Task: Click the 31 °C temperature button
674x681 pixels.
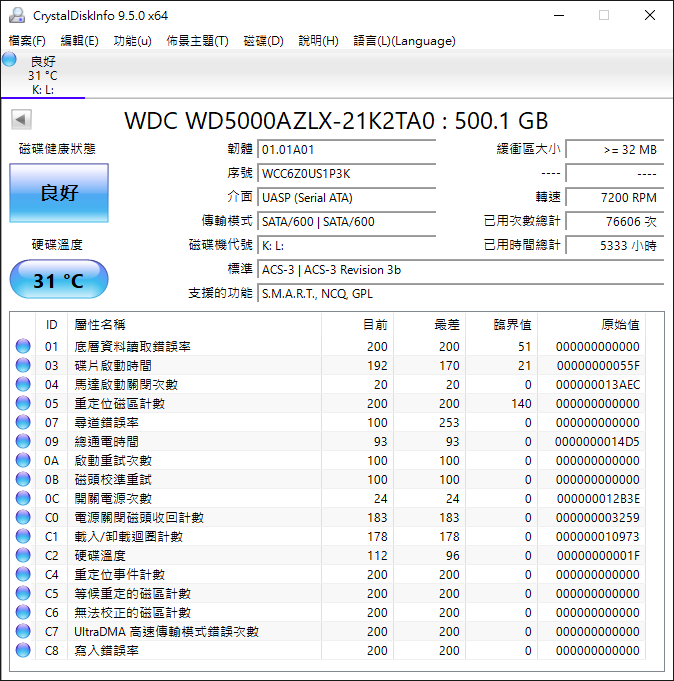Action: point(59,279)
